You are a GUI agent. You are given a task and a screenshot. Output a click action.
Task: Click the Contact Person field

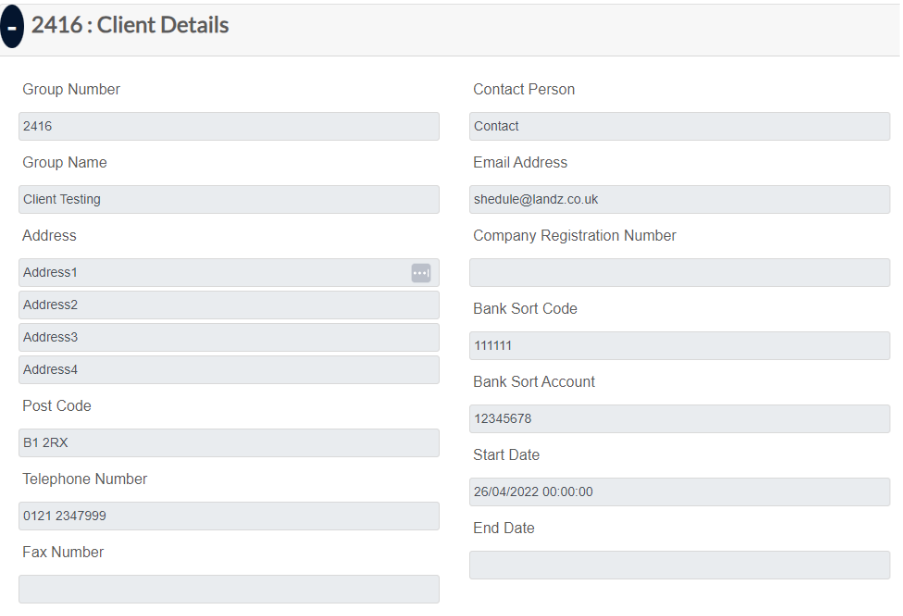coord(679,126)
